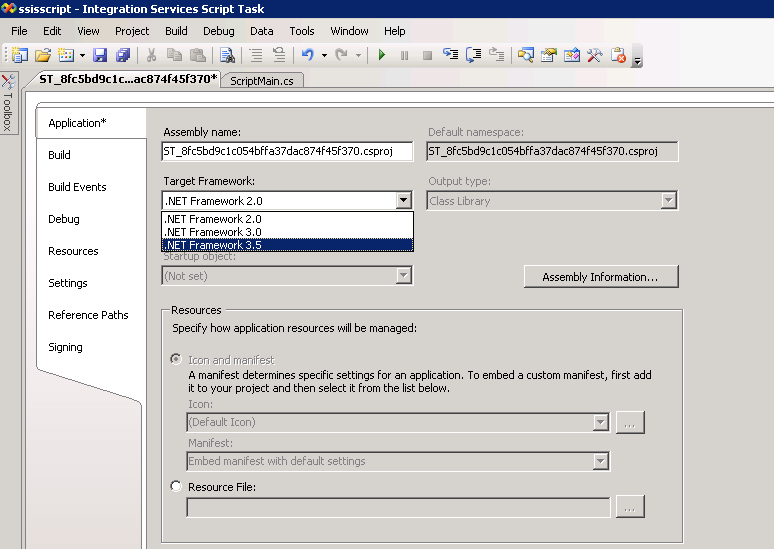Open the View menu
774x549 pixels.
coord(88,31)
